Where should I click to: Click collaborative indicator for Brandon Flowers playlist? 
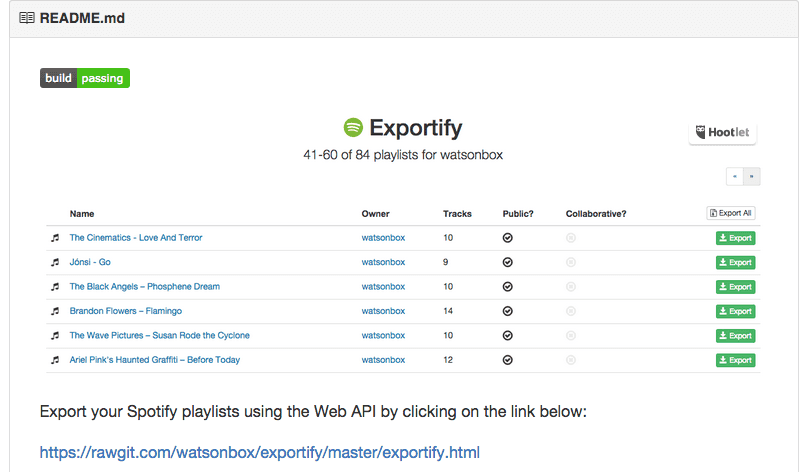[x=571, y=311]
